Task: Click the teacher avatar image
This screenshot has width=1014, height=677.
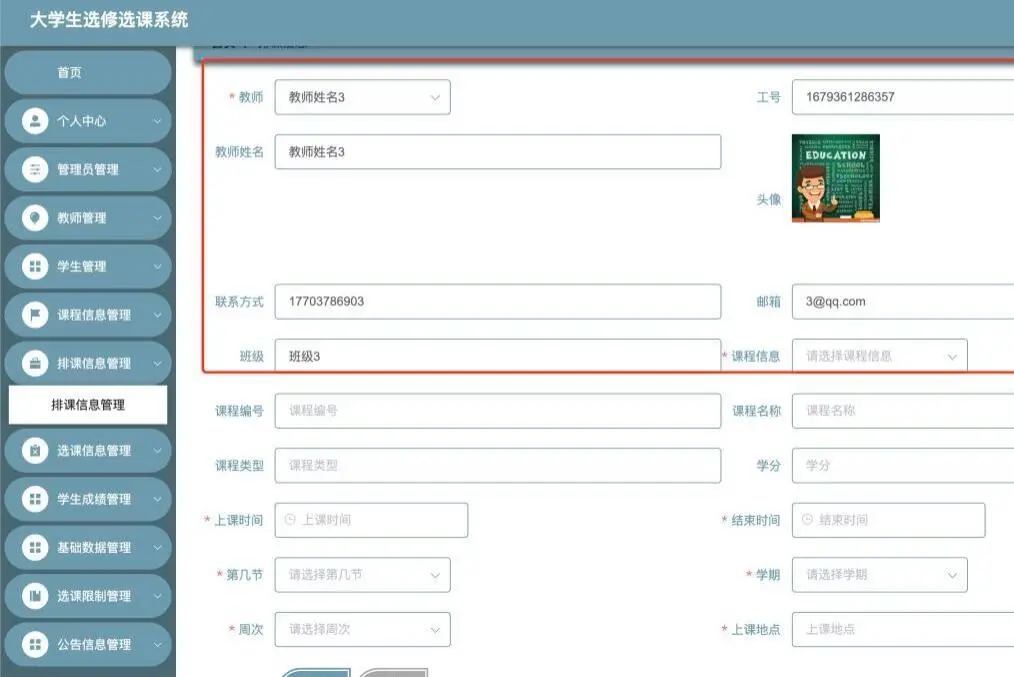Action: [x=834, y=177]
